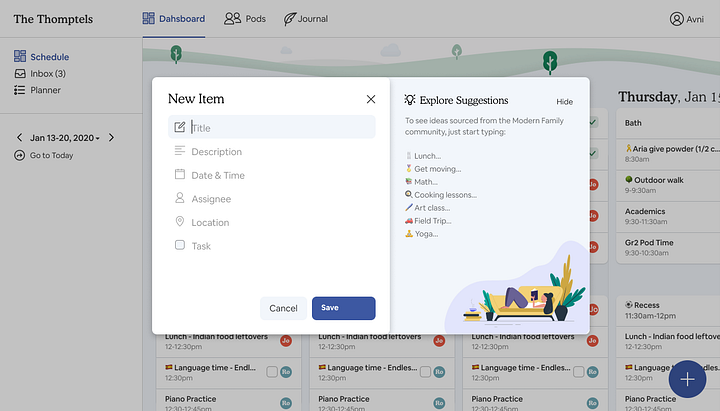Pick the Math... suggestion
The height and width of the screenshot is (411, 720).
click(x=422, y=182)
